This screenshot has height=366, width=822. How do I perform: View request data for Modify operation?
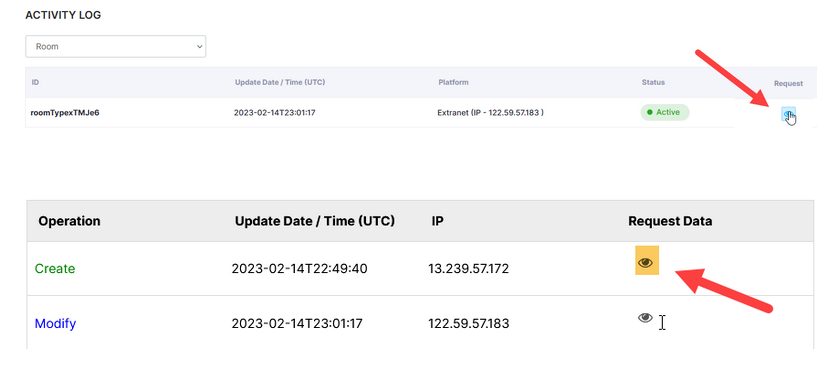(x=645, y=317)
